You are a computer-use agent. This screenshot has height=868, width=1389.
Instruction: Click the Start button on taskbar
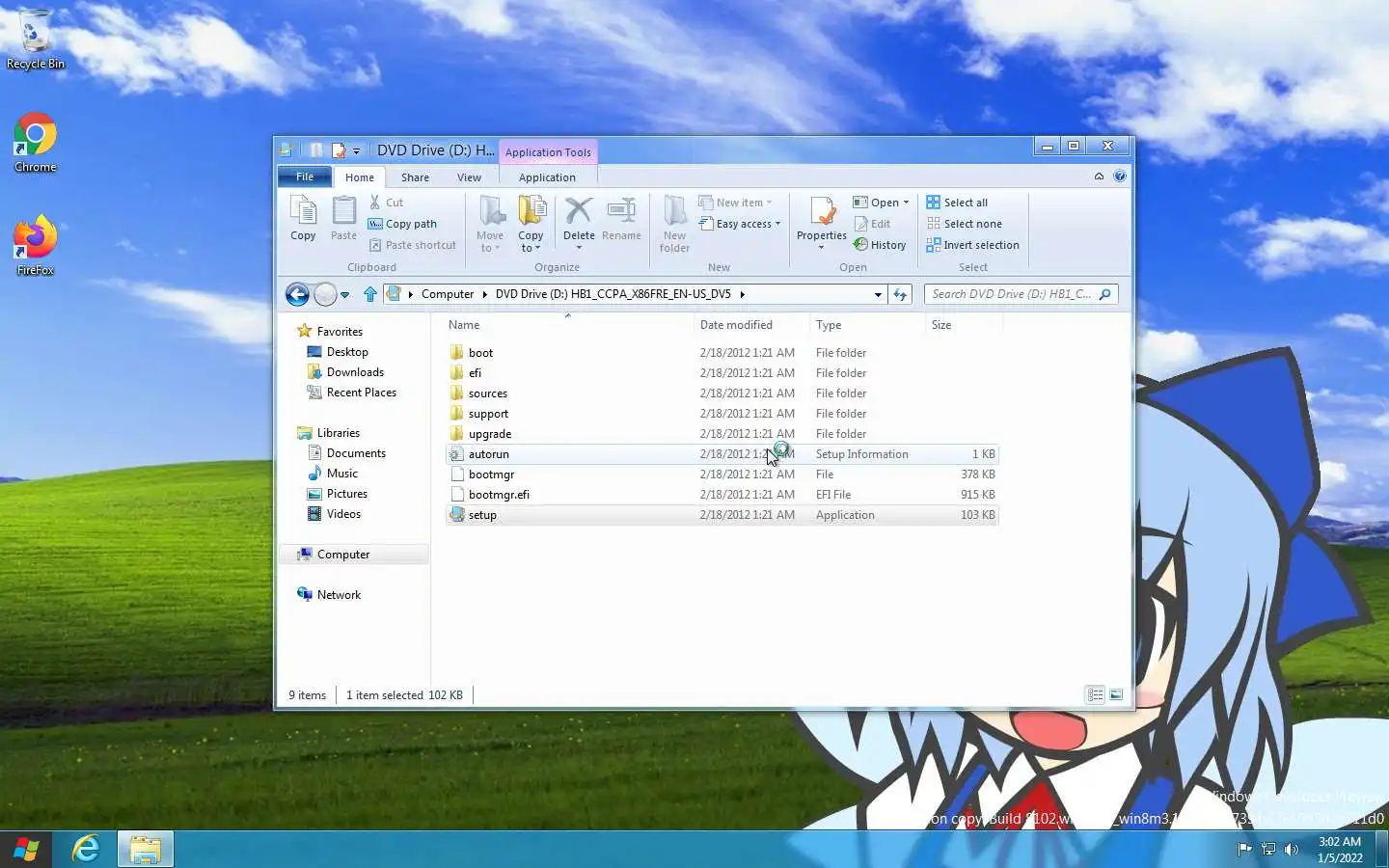point(26,849)
